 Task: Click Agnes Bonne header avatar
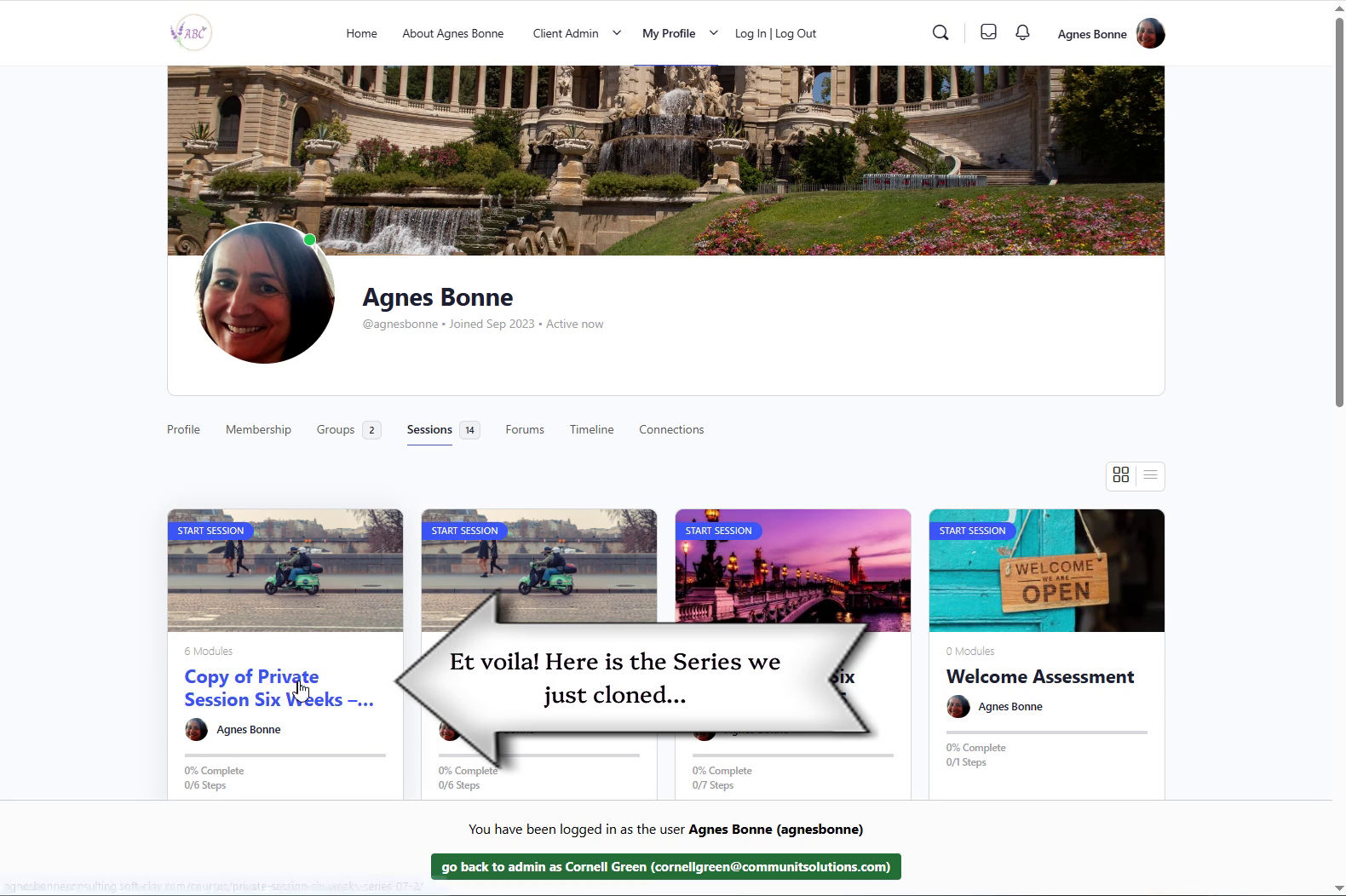1150,34
